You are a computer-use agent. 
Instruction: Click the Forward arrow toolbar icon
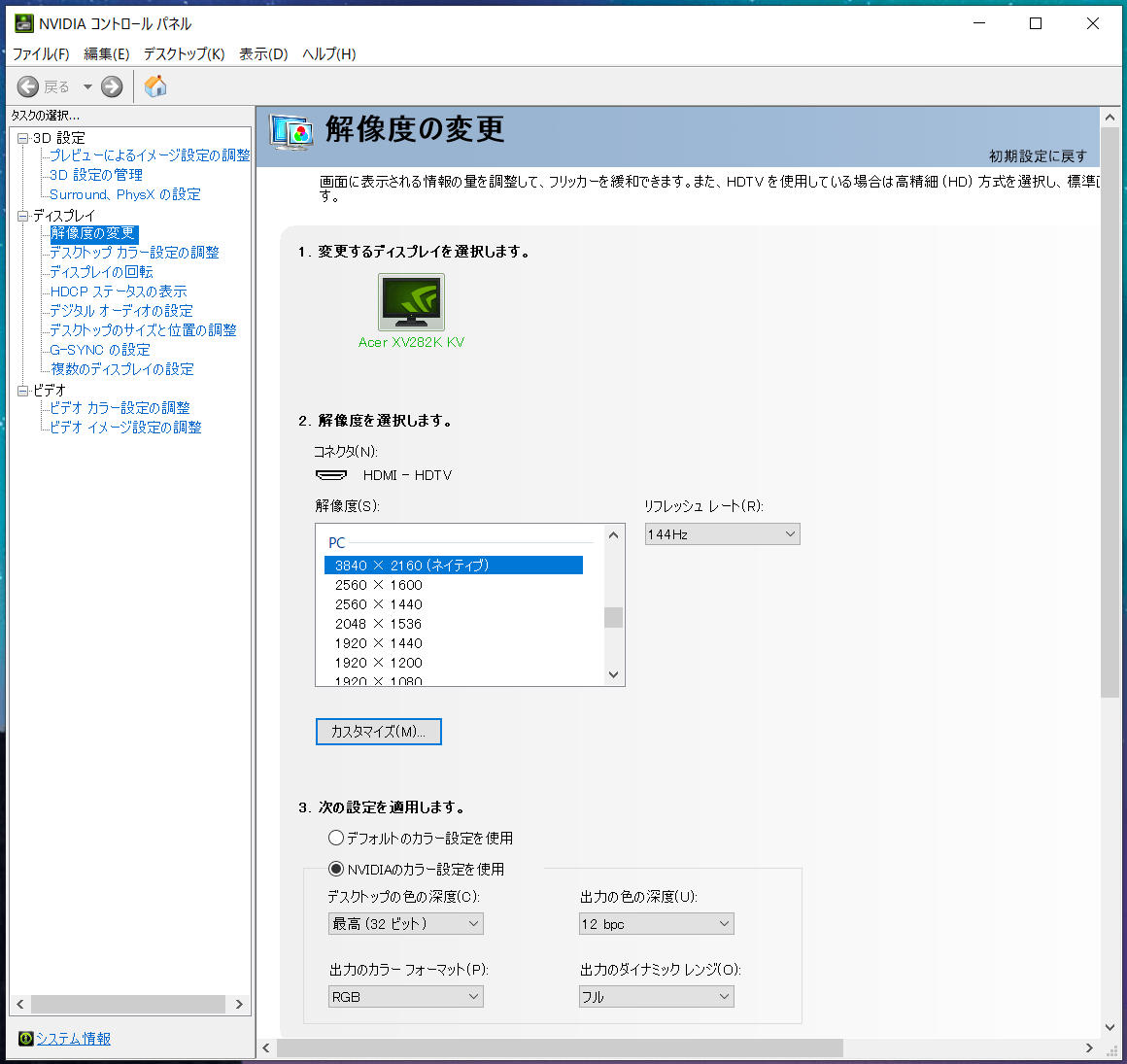(112, 87)
